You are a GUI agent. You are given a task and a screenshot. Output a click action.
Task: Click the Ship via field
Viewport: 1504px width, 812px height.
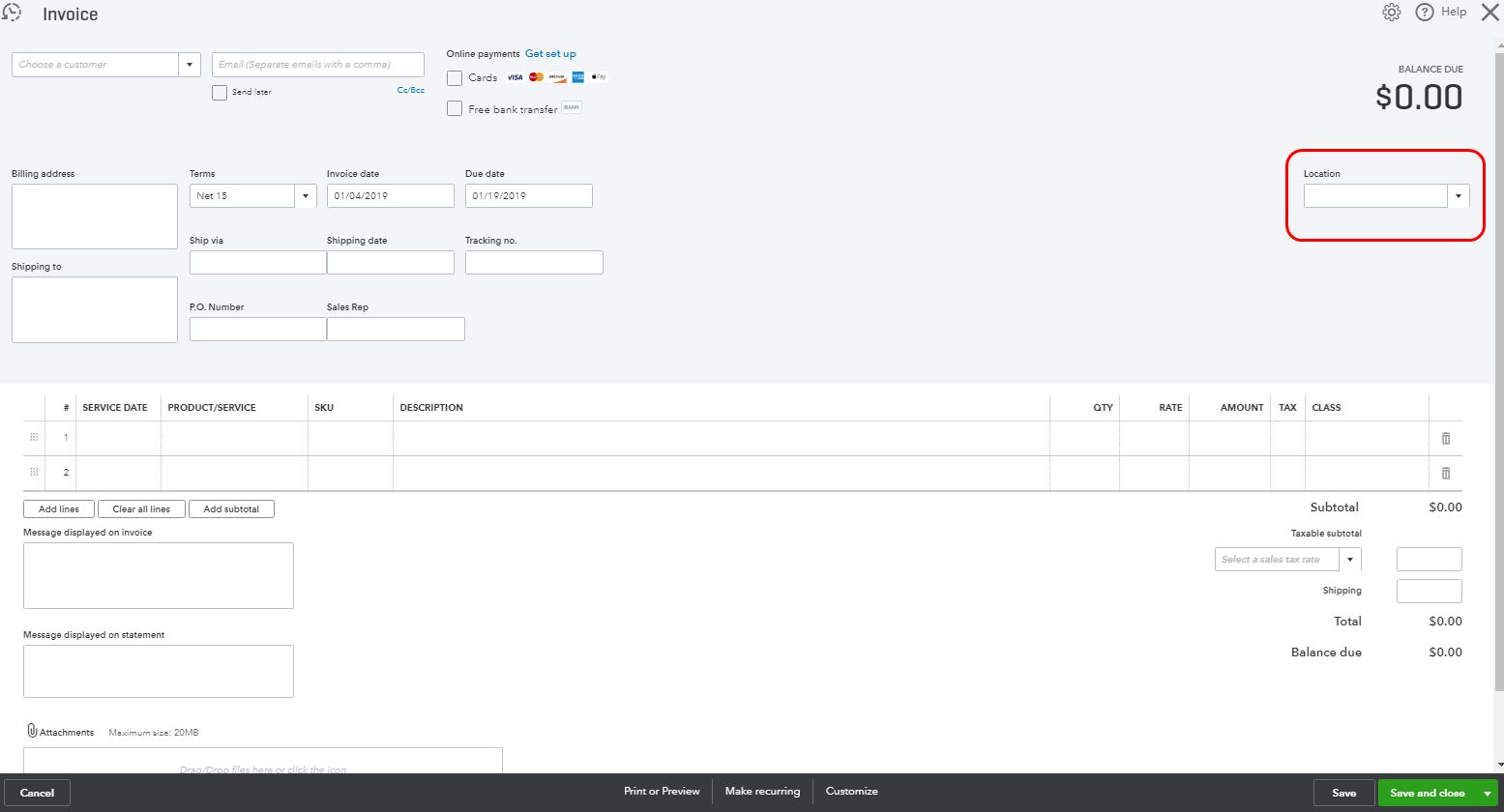[x=258, y=262]
